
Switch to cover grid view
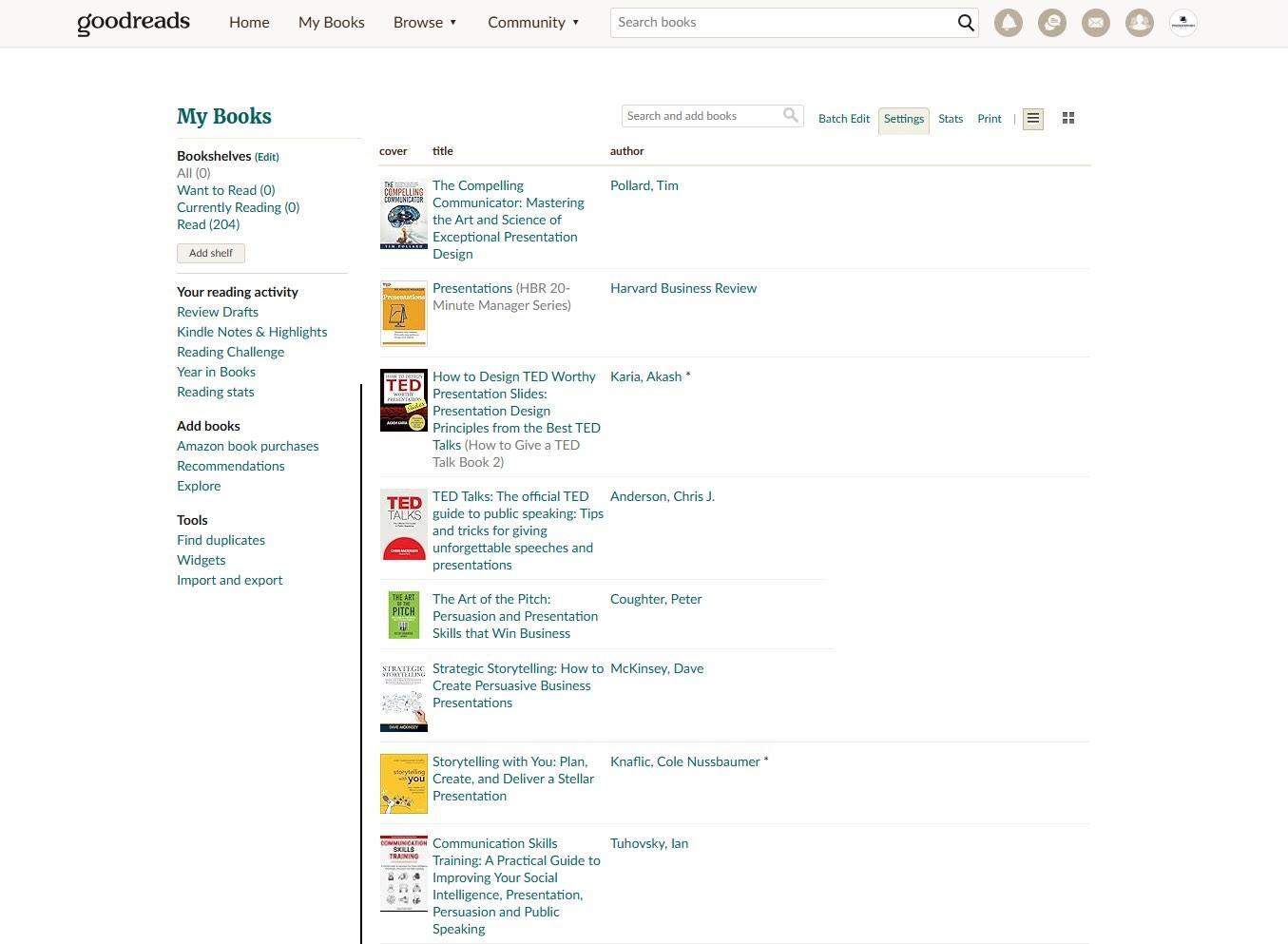[1068, 118]
